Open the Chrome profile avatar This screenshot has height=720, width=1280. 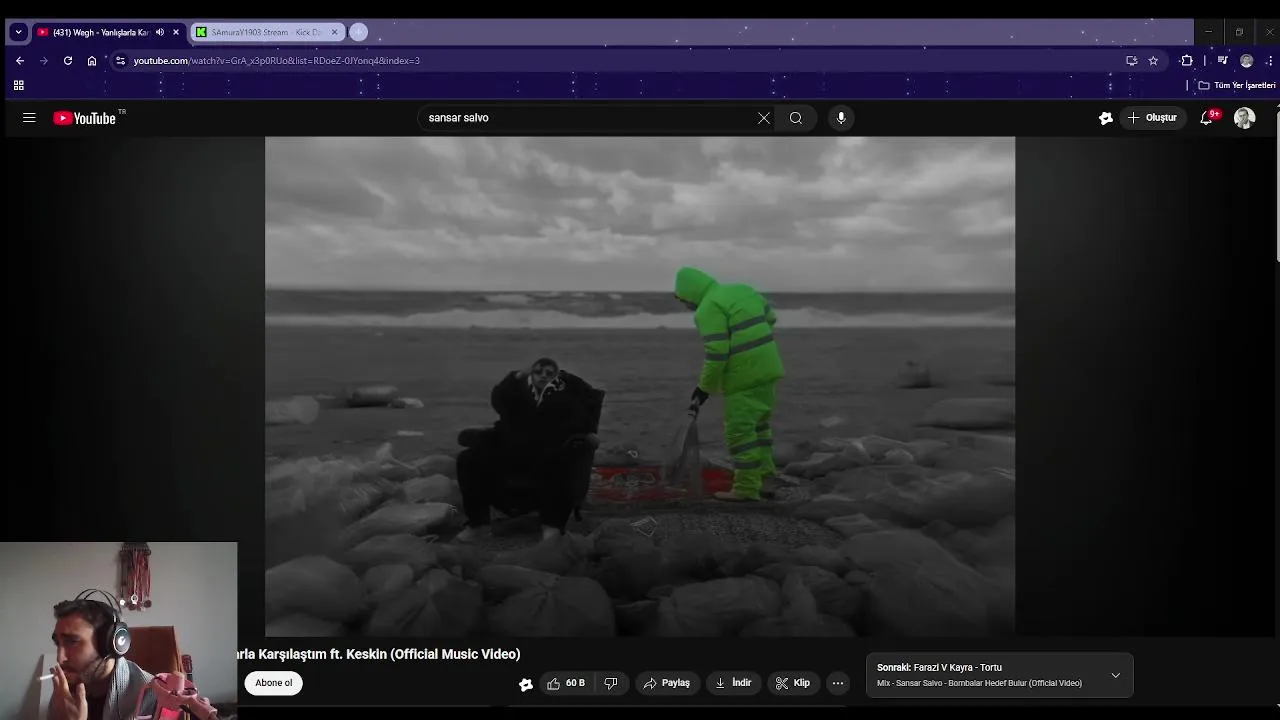point(1246,61)
